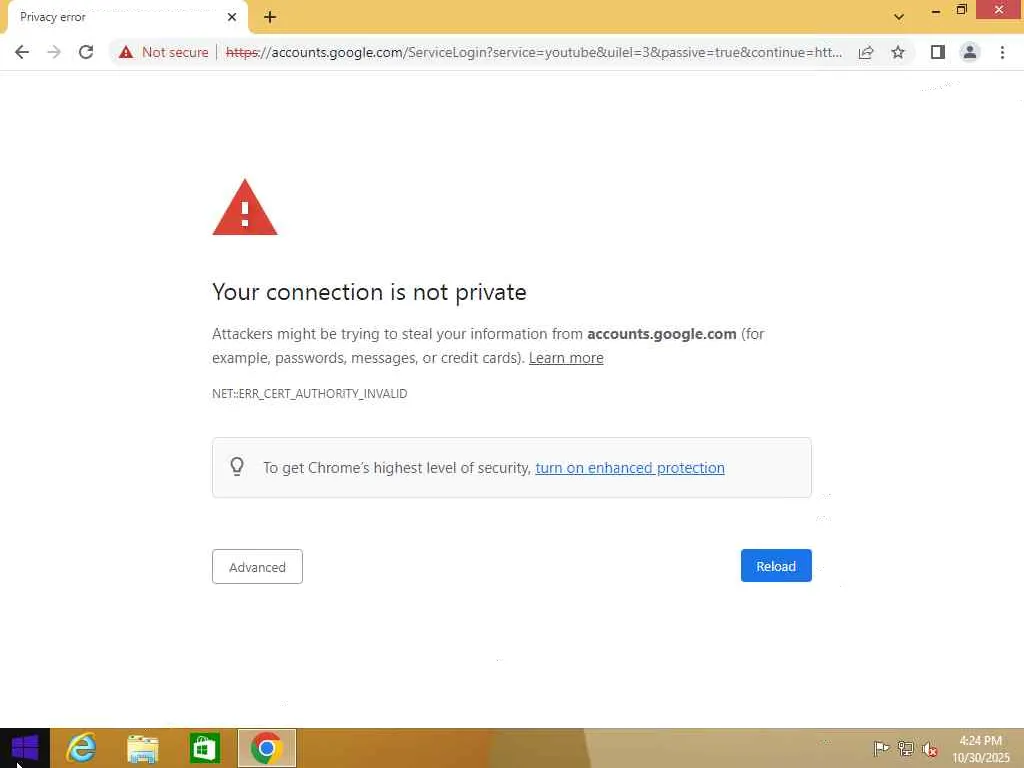
Task: Go back using the browser back arrow
Action: coord(22,52)
